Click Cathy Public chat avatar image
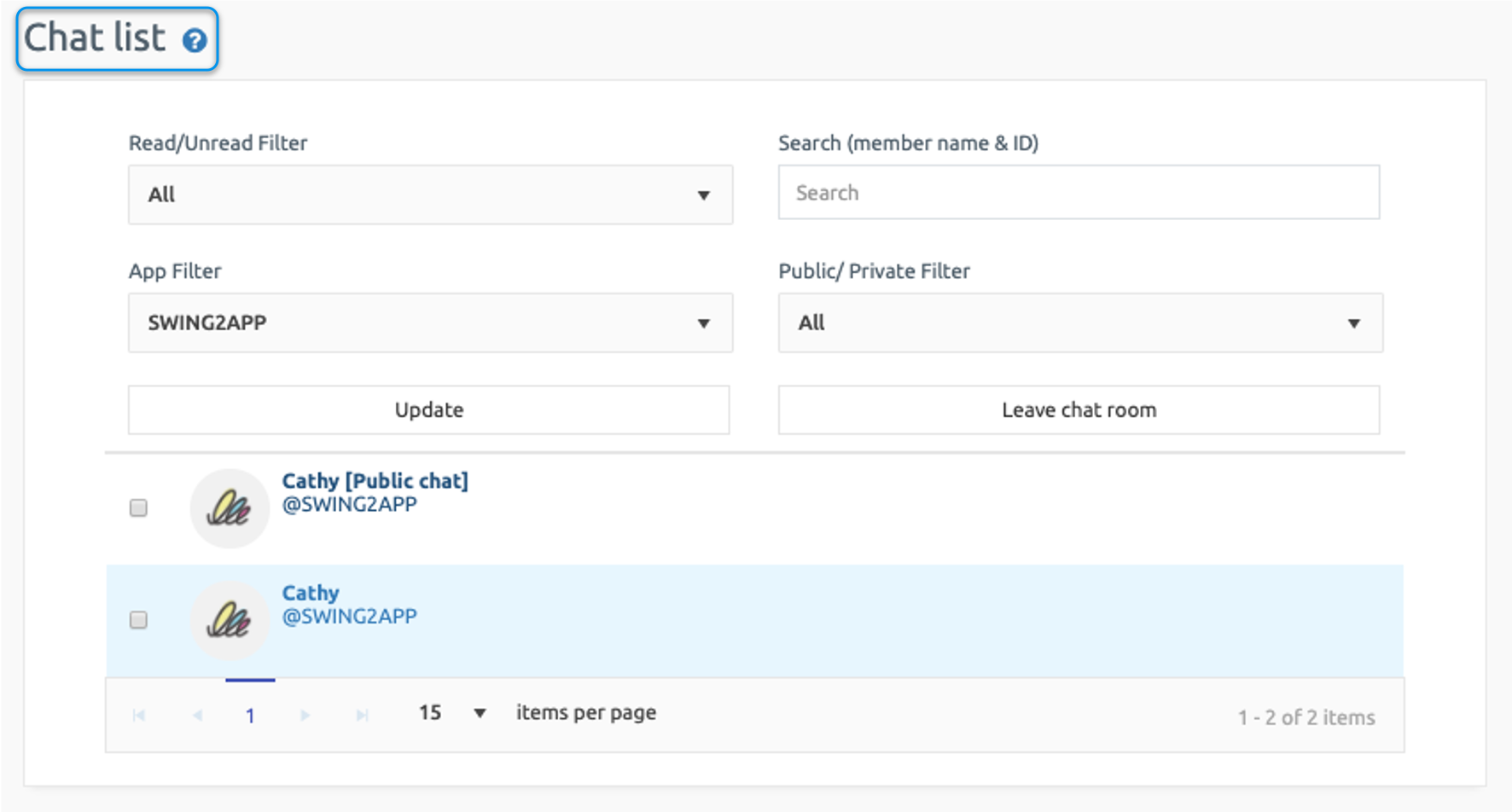The image size is (1512, 812). pos(229,508)
